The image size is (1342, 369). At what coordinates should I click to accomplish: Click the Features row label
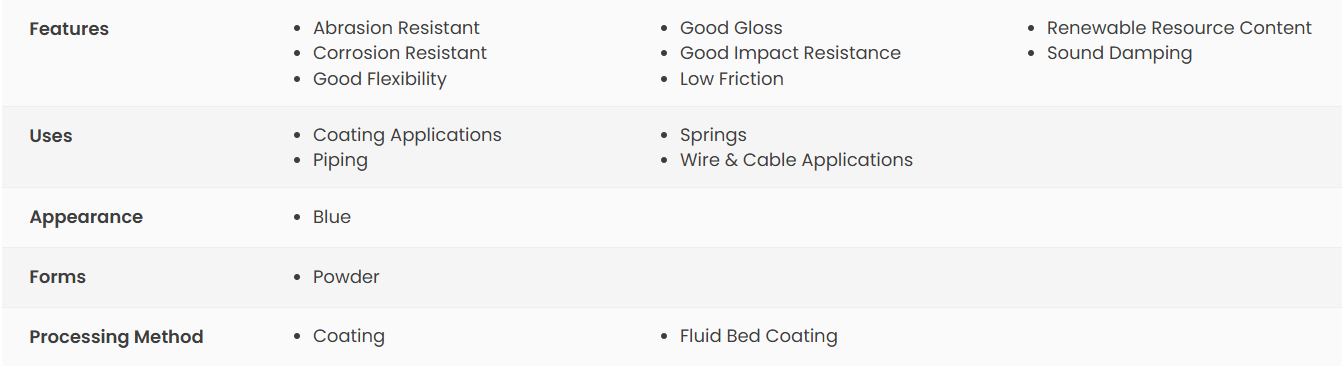[x=69, y=29]
